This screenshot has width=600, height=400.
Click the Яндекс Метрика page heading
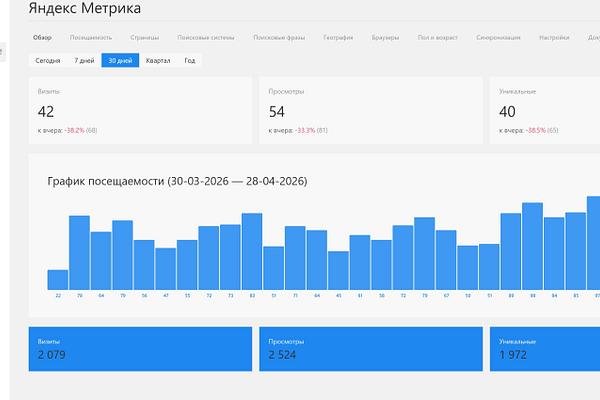click(x=85, y=8)
